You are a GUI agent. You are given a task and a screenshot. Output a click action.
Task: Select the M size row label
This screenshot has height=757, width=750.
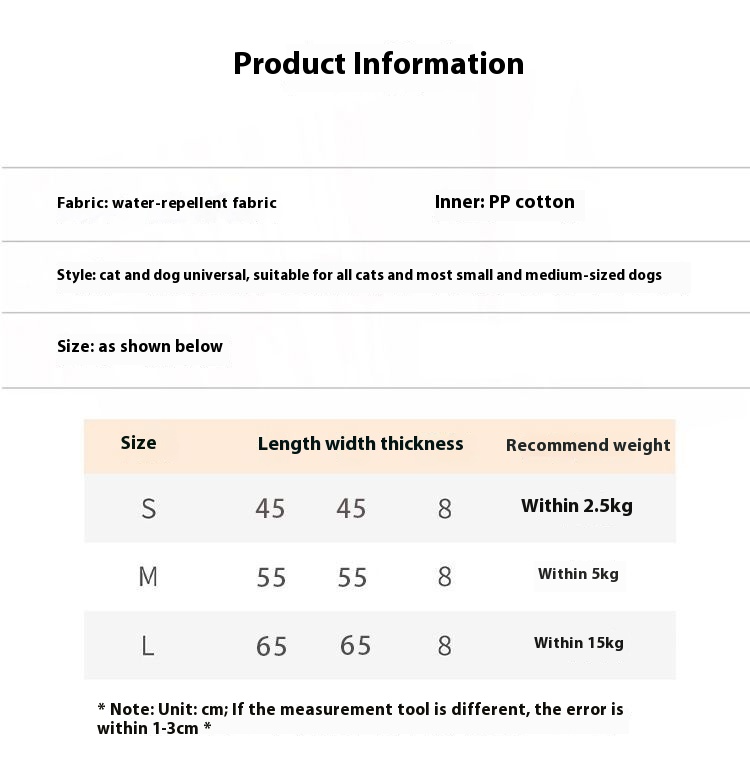148,577
